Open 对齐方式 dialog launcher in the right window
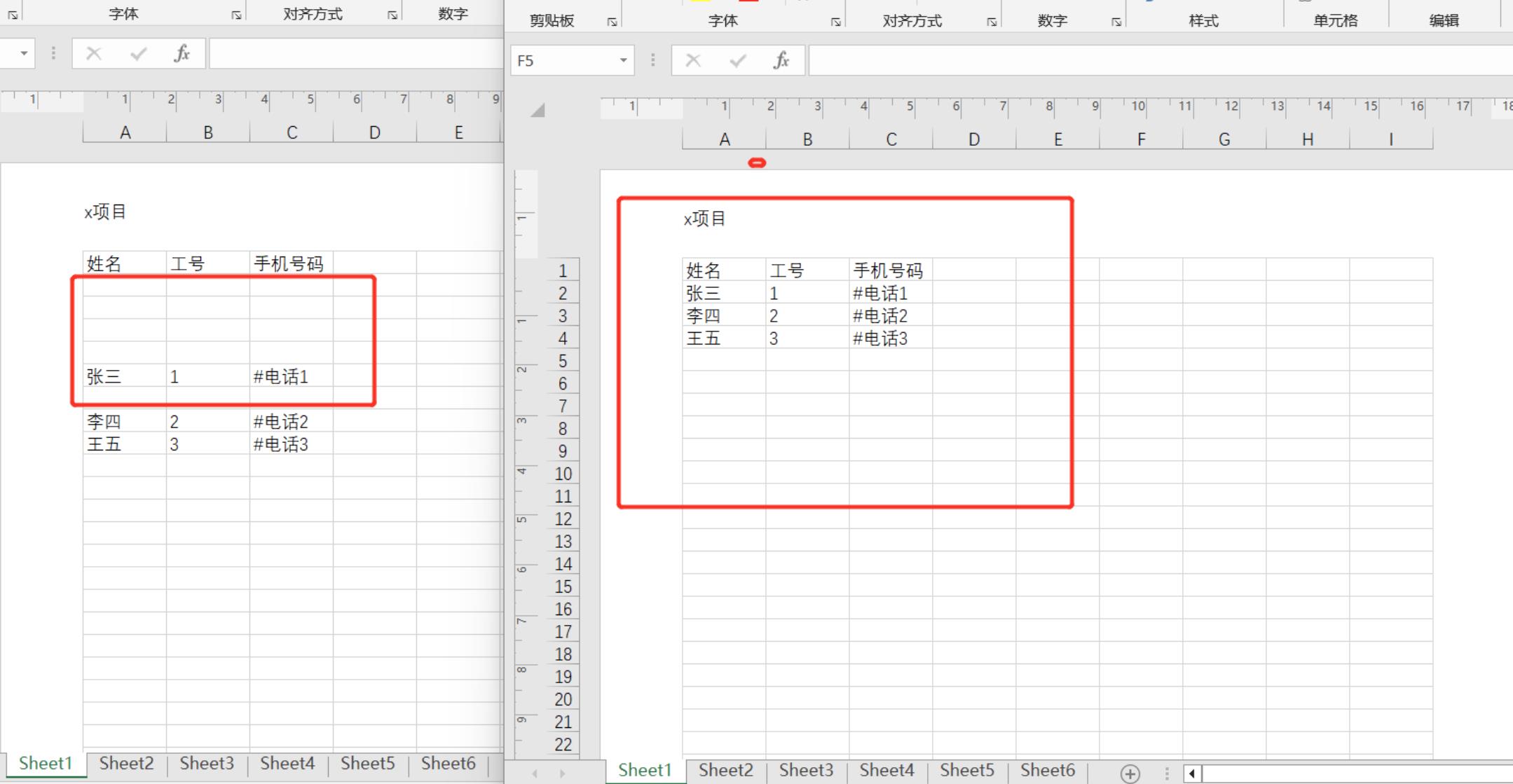Viewport: 1513px width, 784px height. tap(992, 22)
